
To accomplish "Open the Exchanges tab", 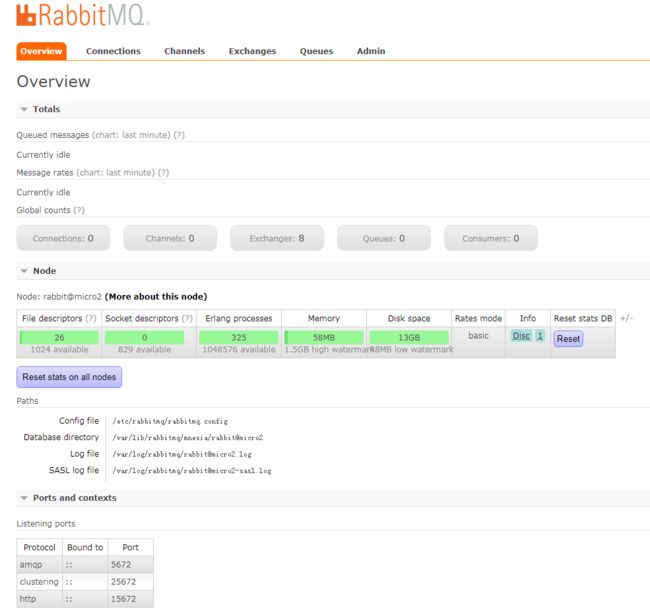I will coord(252,51).
